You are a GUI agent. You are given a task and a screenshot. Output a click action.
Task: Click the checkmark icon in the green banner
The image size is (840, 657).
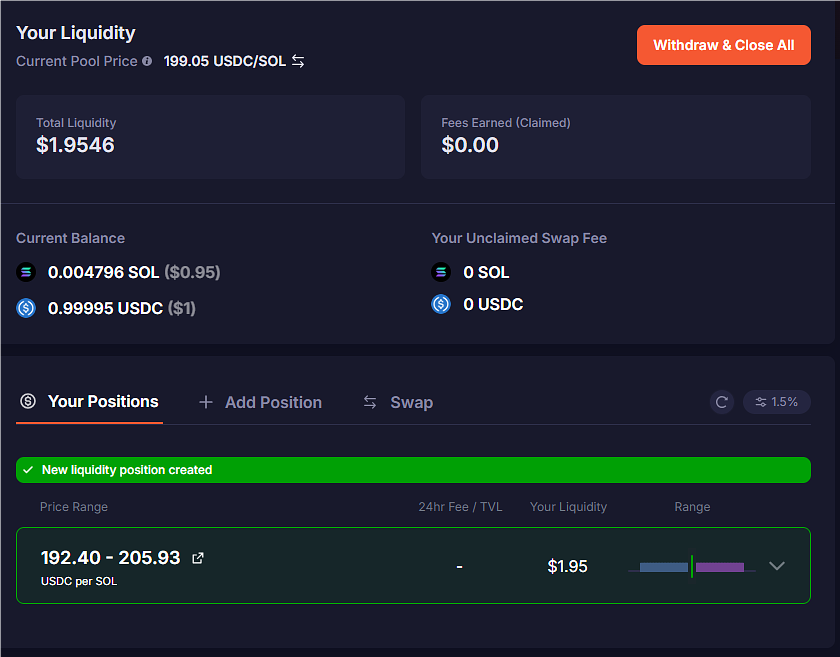28,470
